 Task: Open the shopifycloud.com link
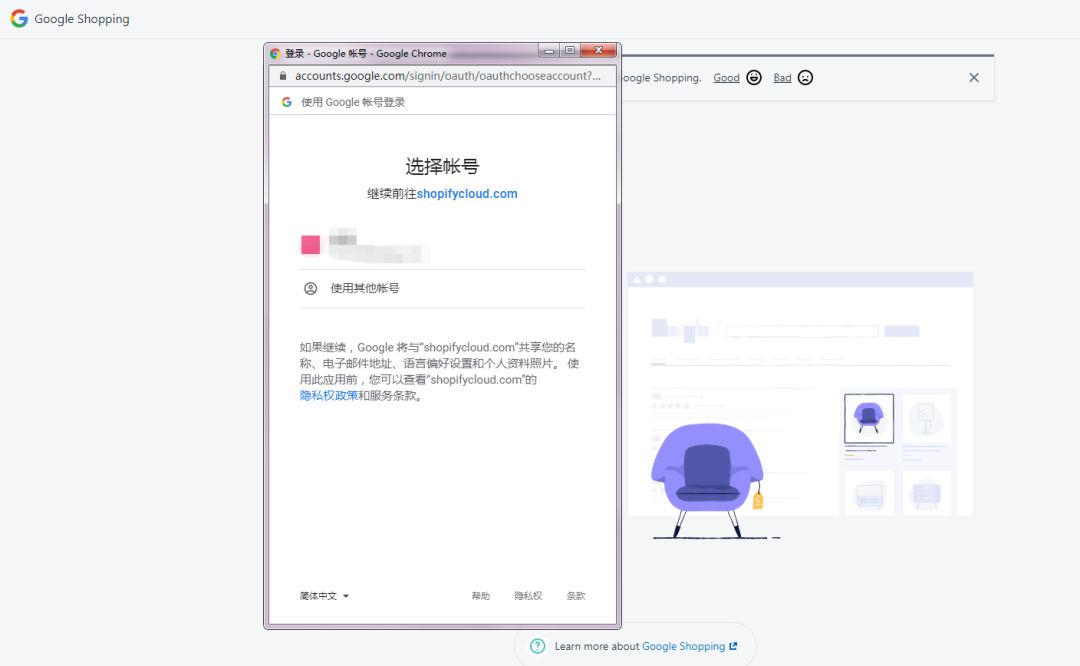[x=467, y=194]
